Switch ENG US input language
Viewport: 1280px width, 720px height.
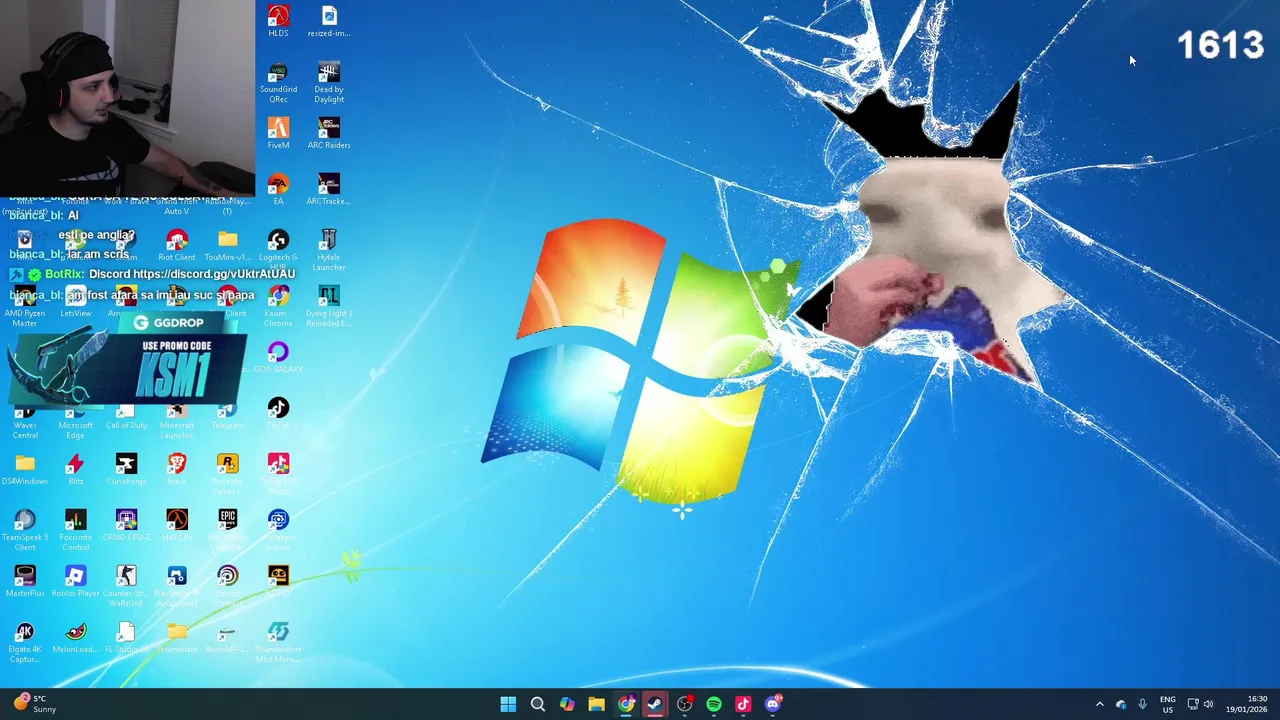pos(1168,704)
